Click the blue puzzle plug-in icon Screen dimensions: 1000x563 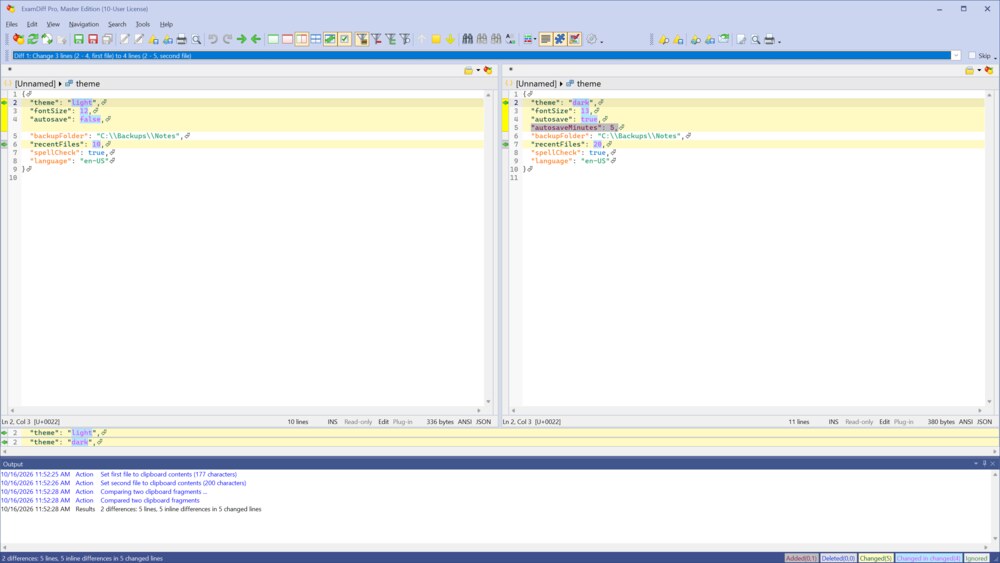tap(560, 40)
